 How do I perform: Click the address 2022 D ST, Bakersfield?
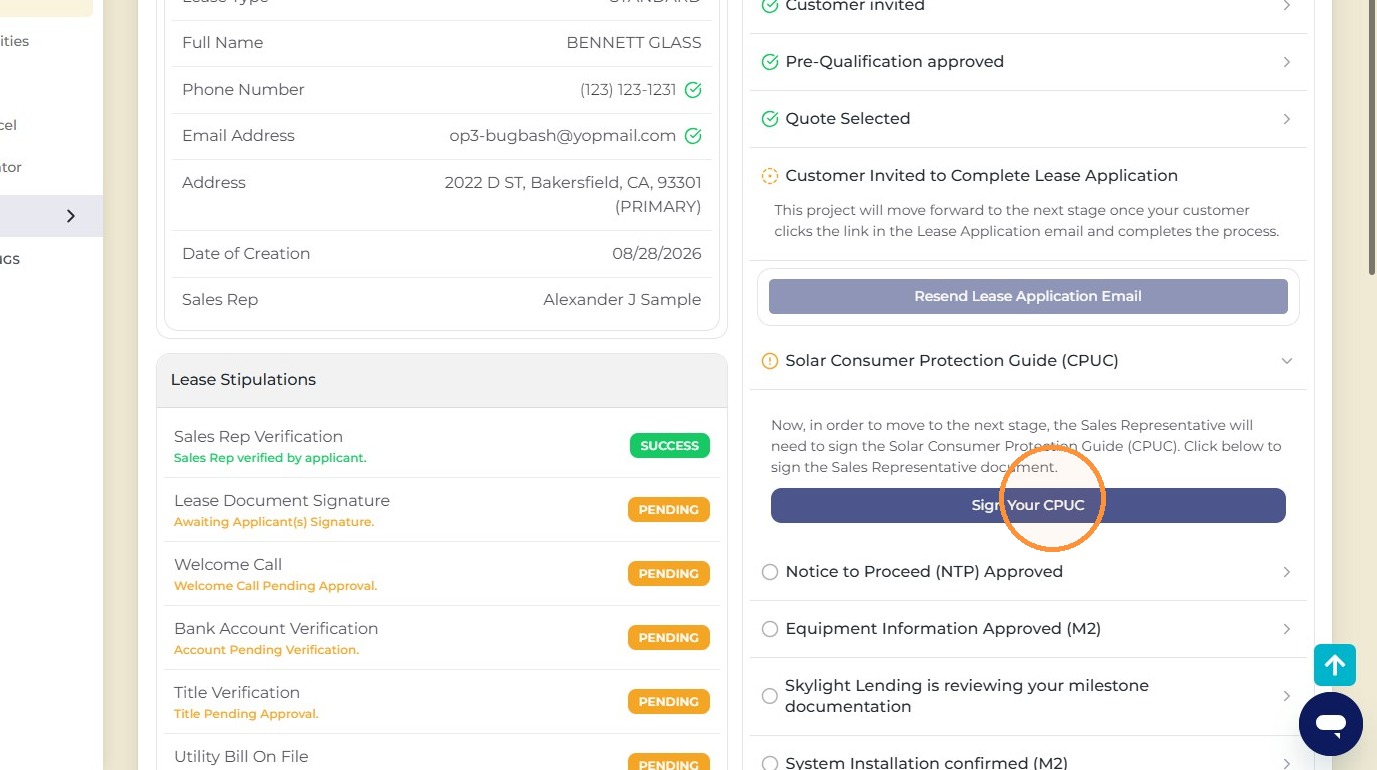[x=573, y=195]
